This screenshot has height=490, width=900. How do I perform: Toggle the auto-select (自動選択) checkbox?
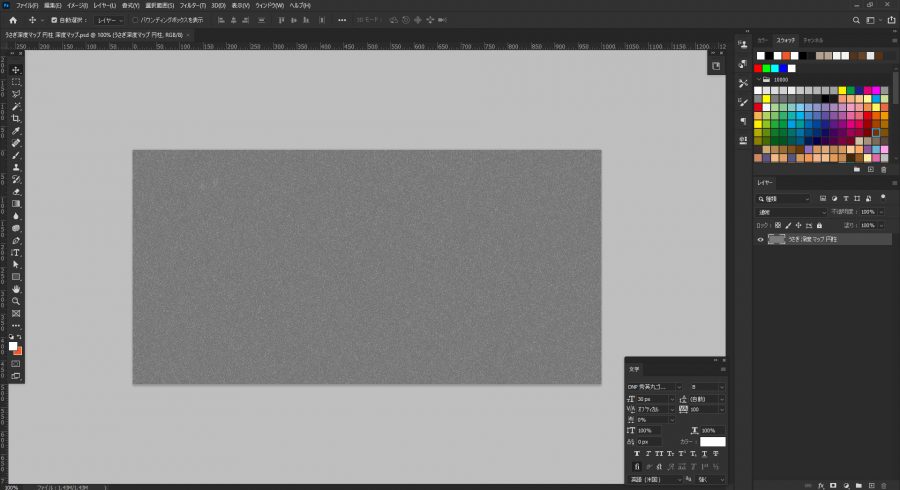coord(53,20)
